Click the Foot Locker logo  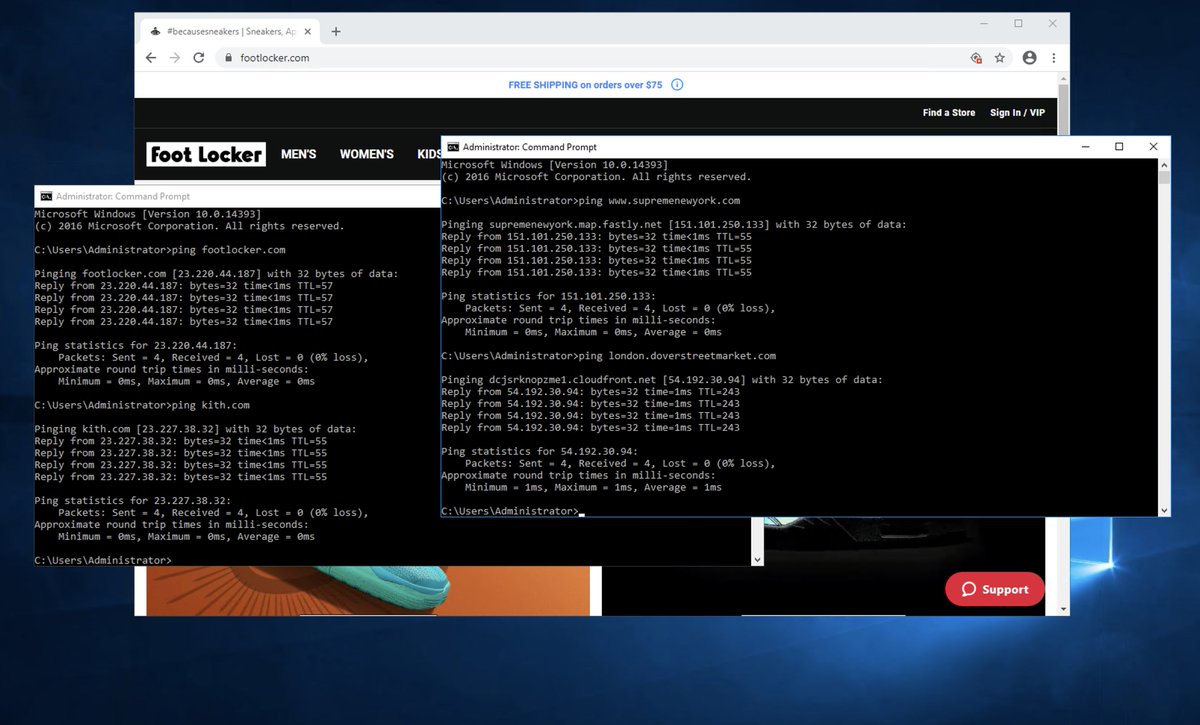pyautogui.click(x=205, y=154)
